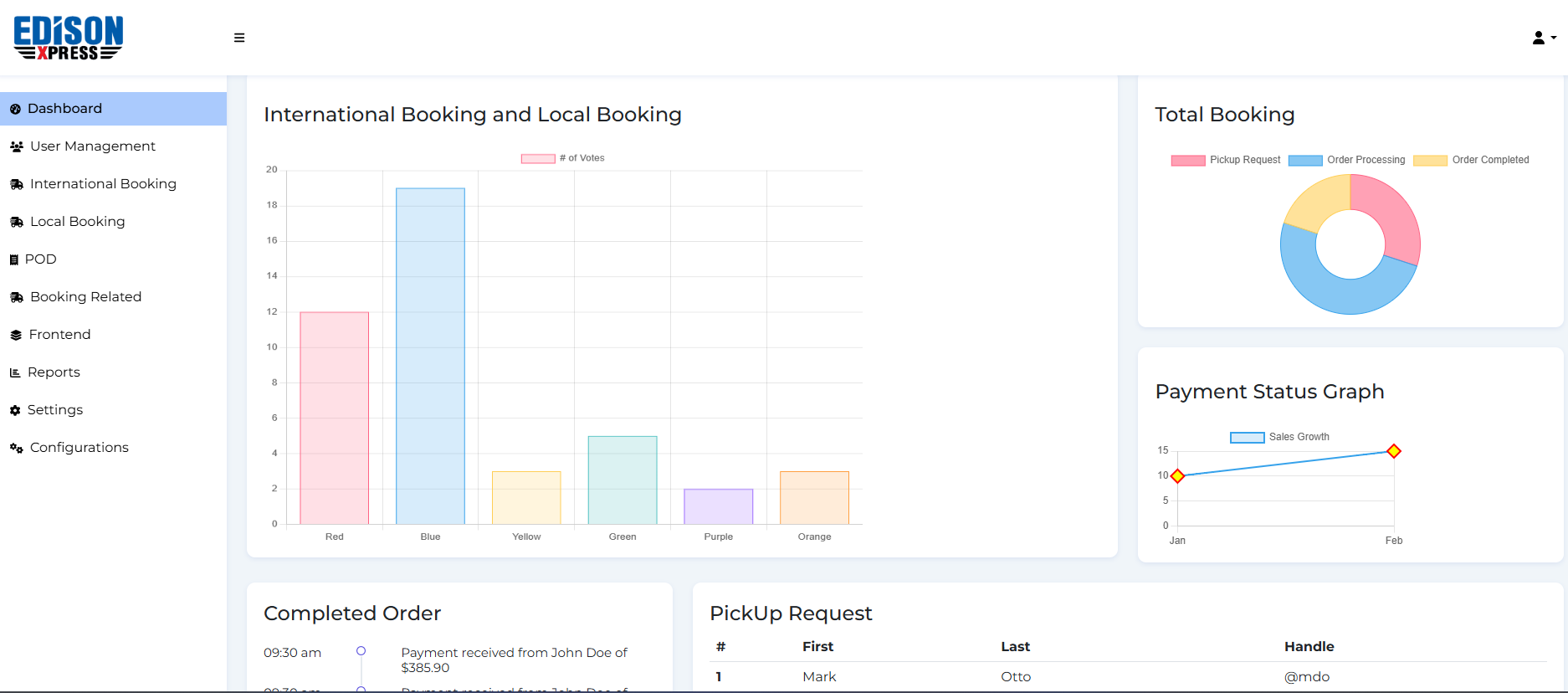Click the Dashboard gauge icon

click(15, 109)
